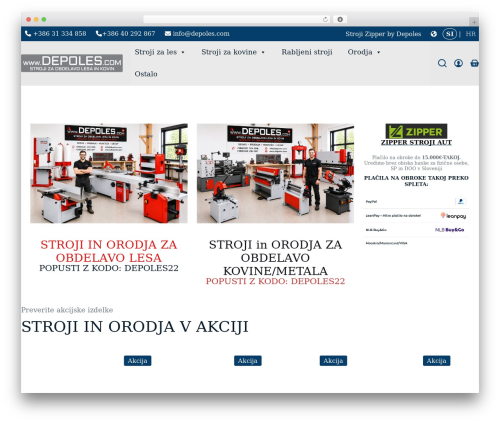Call the number +386 31 334 858
500x423 pixels.
60,34
